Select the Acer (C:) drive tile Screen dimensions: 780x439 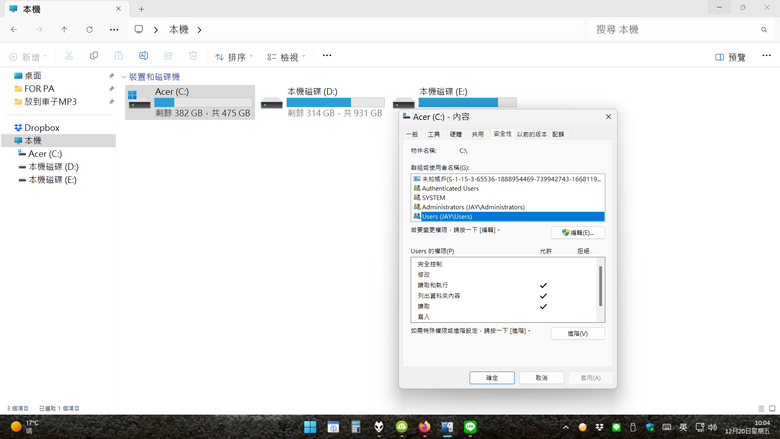(x=190, y=102)
